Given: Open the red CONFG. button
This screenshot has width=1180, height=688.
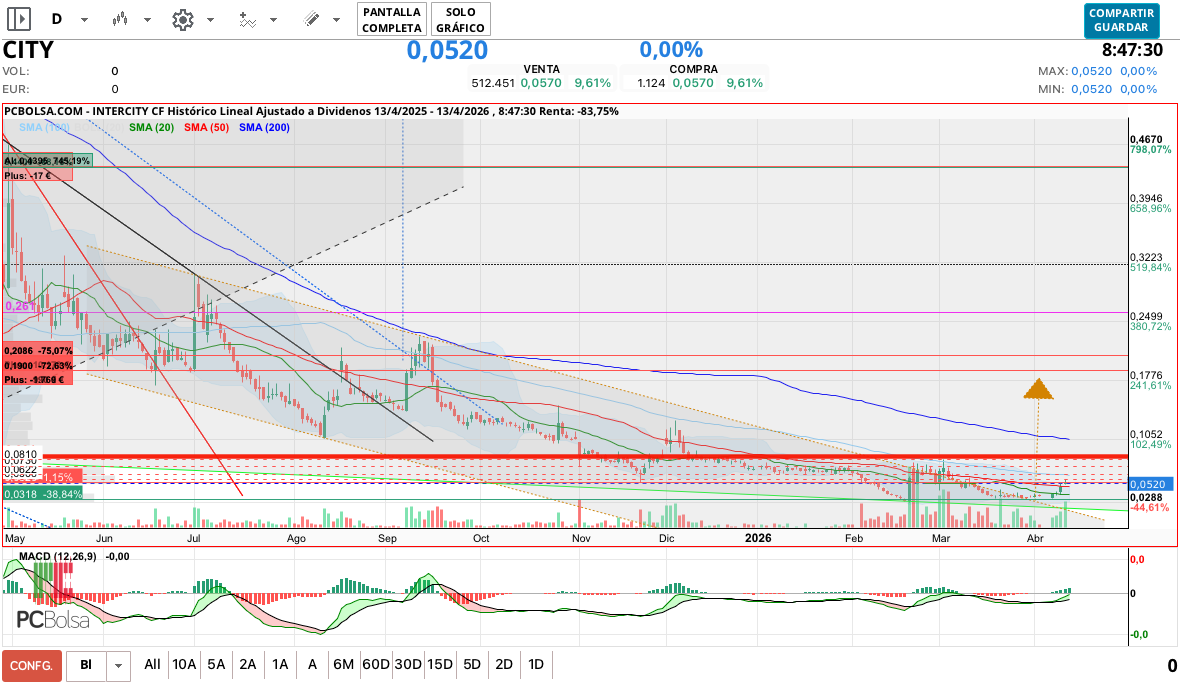Looking at the screenshot, I should click(x=32, y=665).
